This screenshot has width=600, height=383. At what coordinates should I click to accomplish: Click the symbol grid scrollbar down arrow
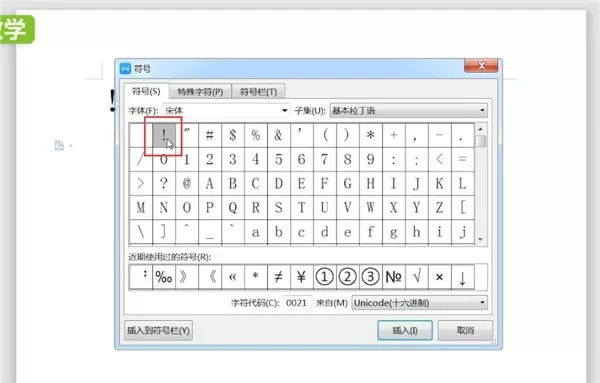481,240
